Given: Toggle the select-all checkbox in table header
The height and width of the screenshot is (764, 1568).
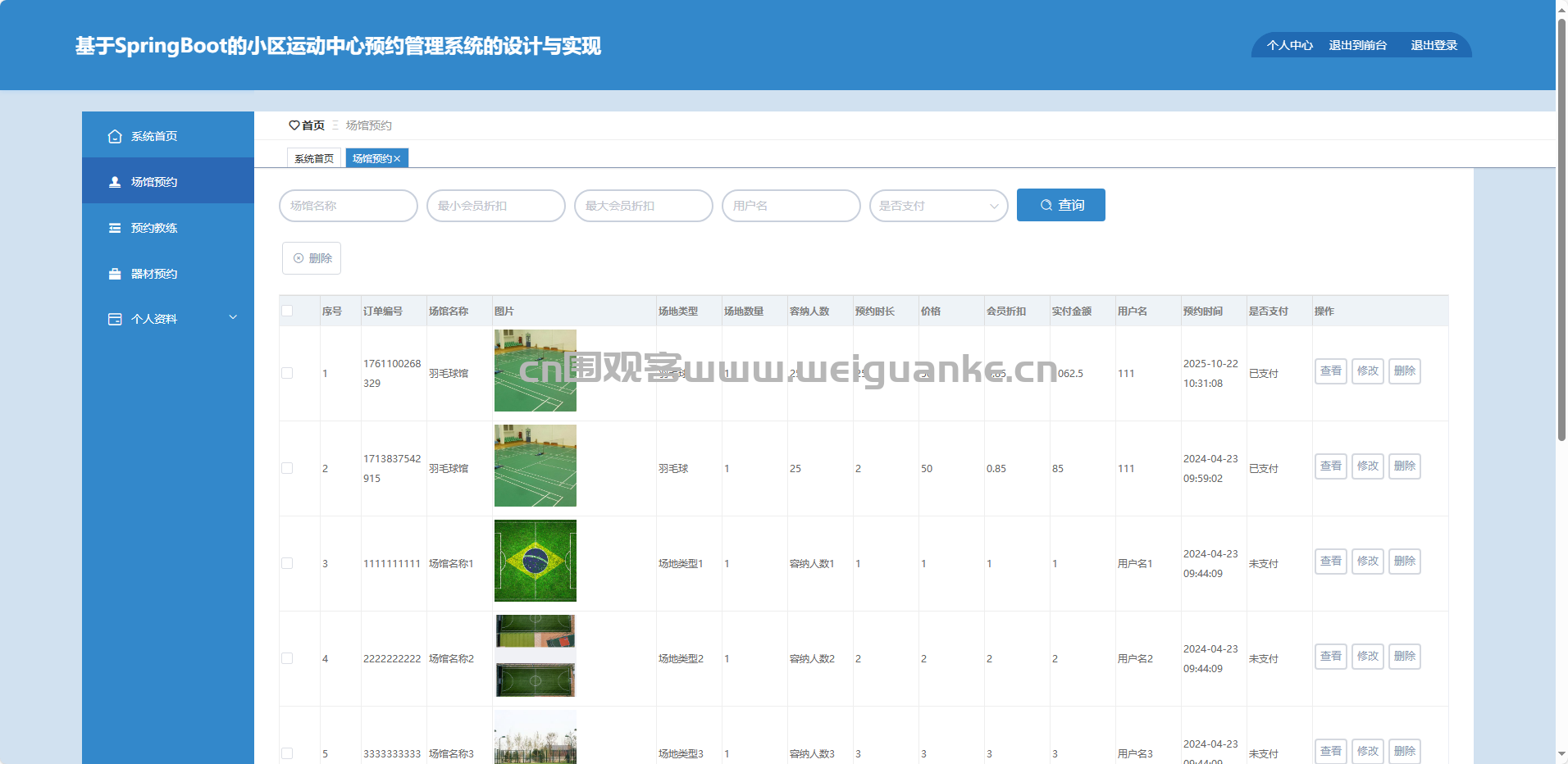Looking at the screenshot, I should (x=287, y=311).
